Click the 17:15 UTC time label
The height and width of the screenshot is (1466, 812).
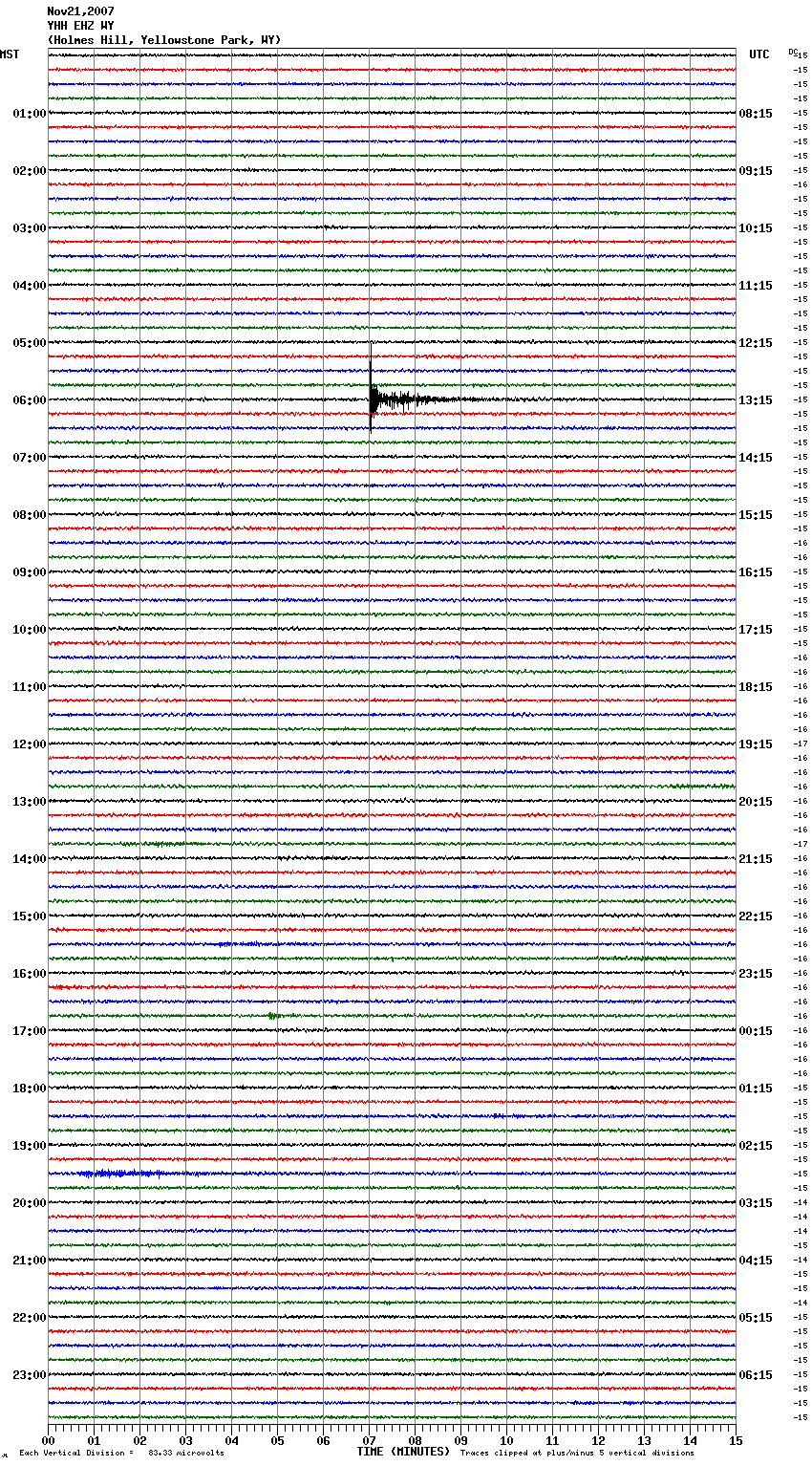point(756,630)
